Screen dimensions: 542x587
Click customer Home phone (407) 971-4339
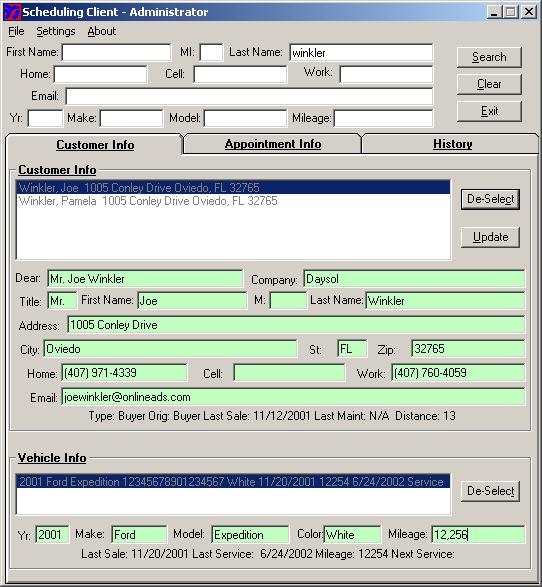coord(124,373)
